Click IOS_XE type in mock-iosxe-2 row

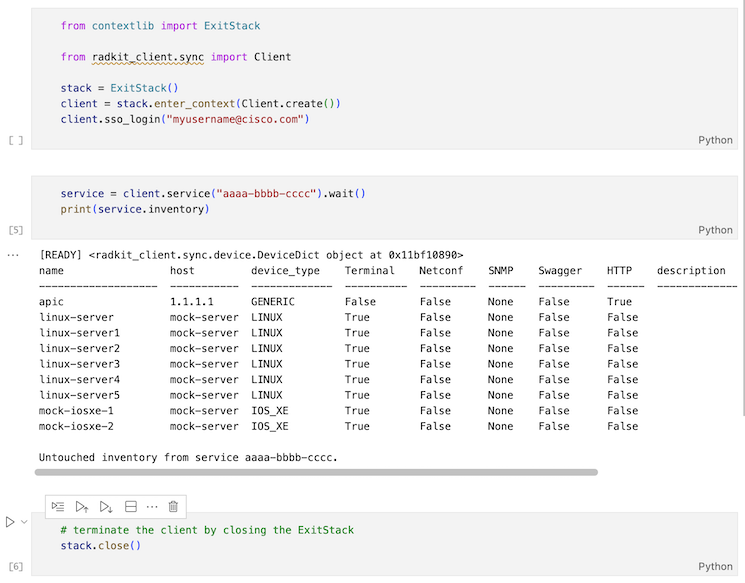pyautogui.click(x=269, y=426)
